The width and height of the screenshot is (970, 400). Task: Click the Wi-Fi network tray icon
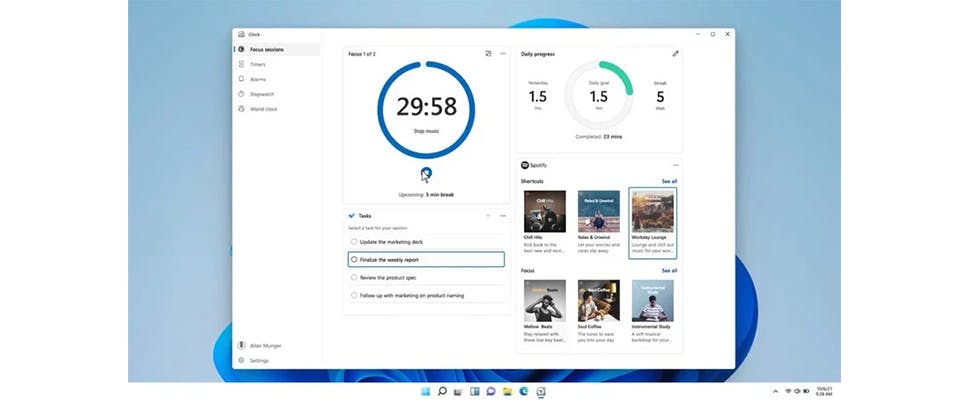tap(788, 391)
